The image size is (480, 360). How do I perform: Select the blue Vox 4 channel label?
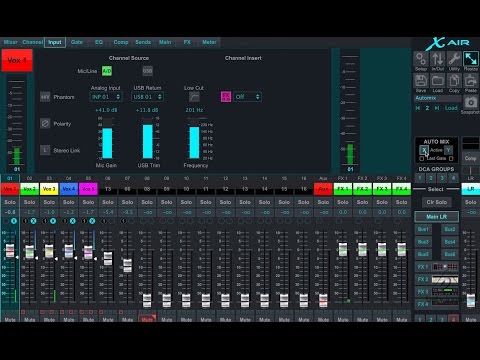pyautogui.click(x=69, y=189)
